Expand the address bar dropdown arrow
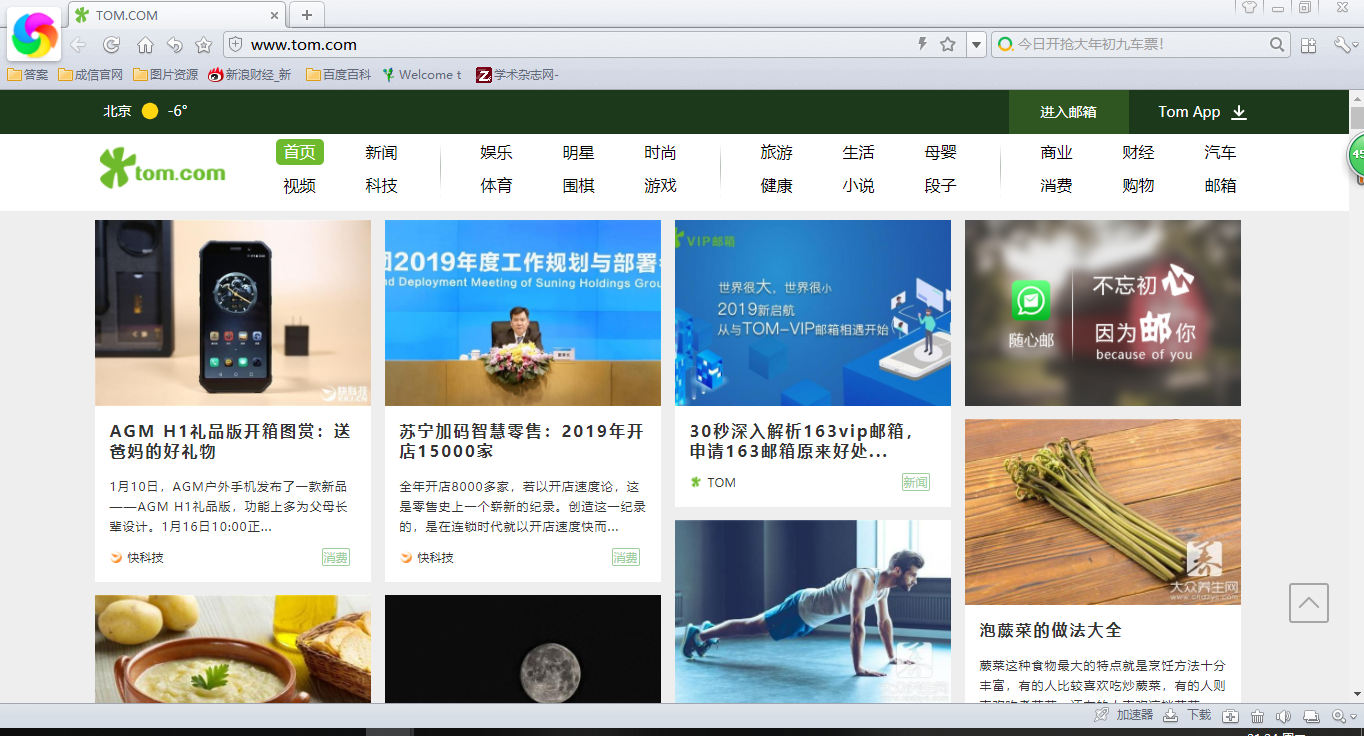The width and height of the screenshot is (1364, 736). [976, 45]
